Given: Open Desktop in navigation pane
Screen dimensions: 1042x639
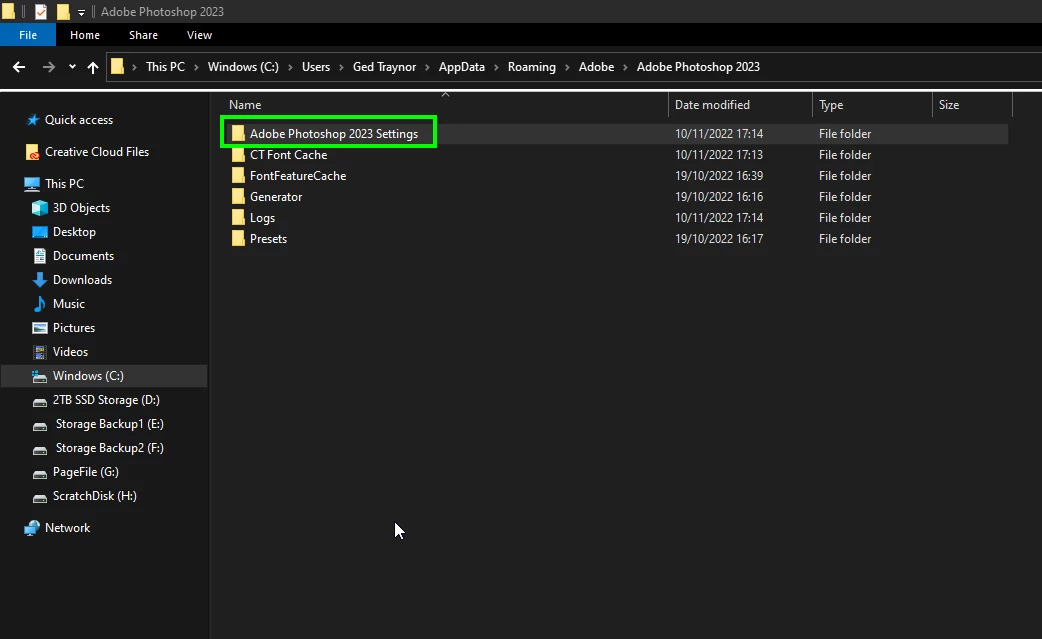Looking at the screenshot, I should [74, 232].
